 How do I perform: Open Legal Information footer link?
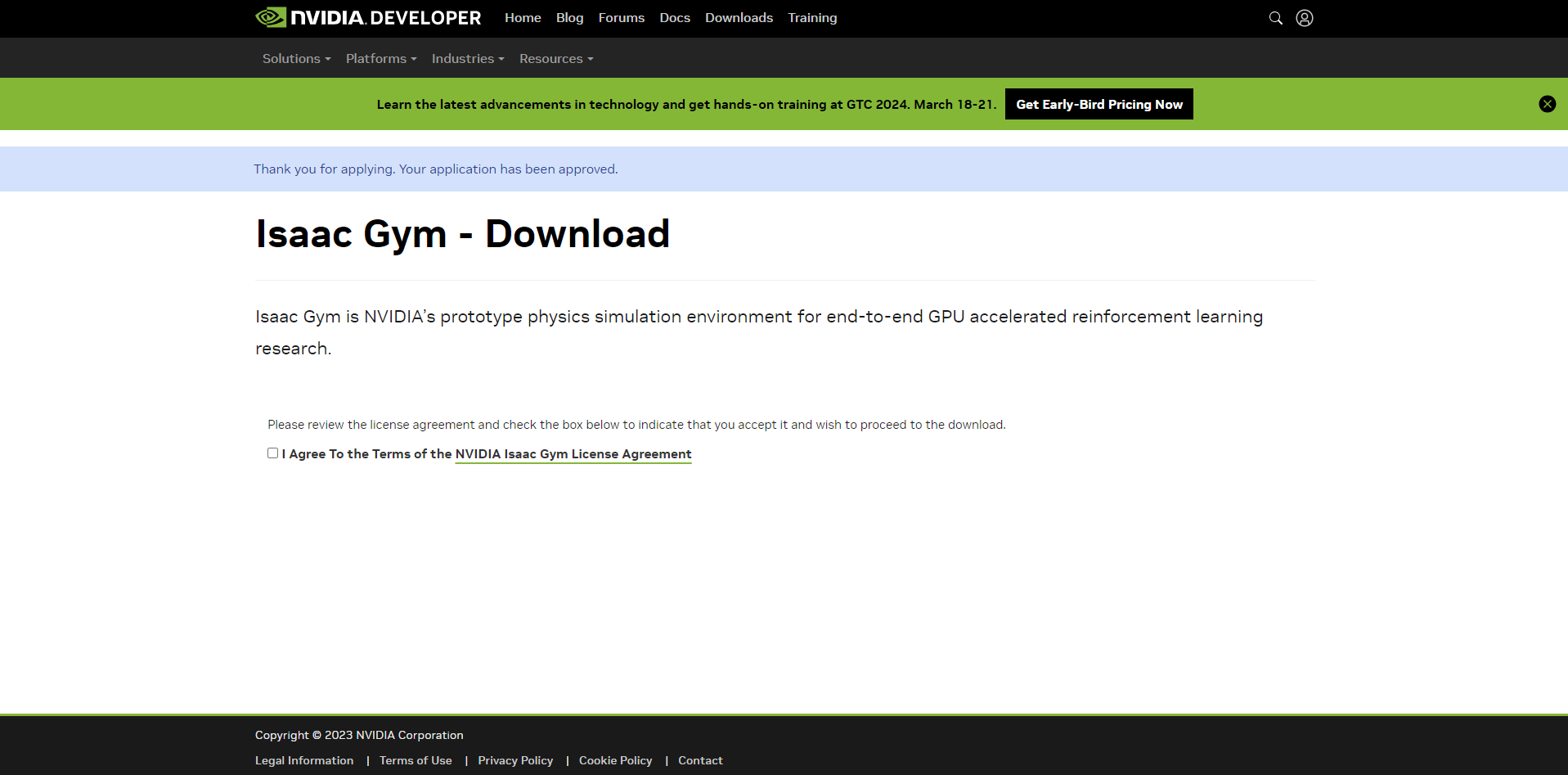[x=304, y=760]
